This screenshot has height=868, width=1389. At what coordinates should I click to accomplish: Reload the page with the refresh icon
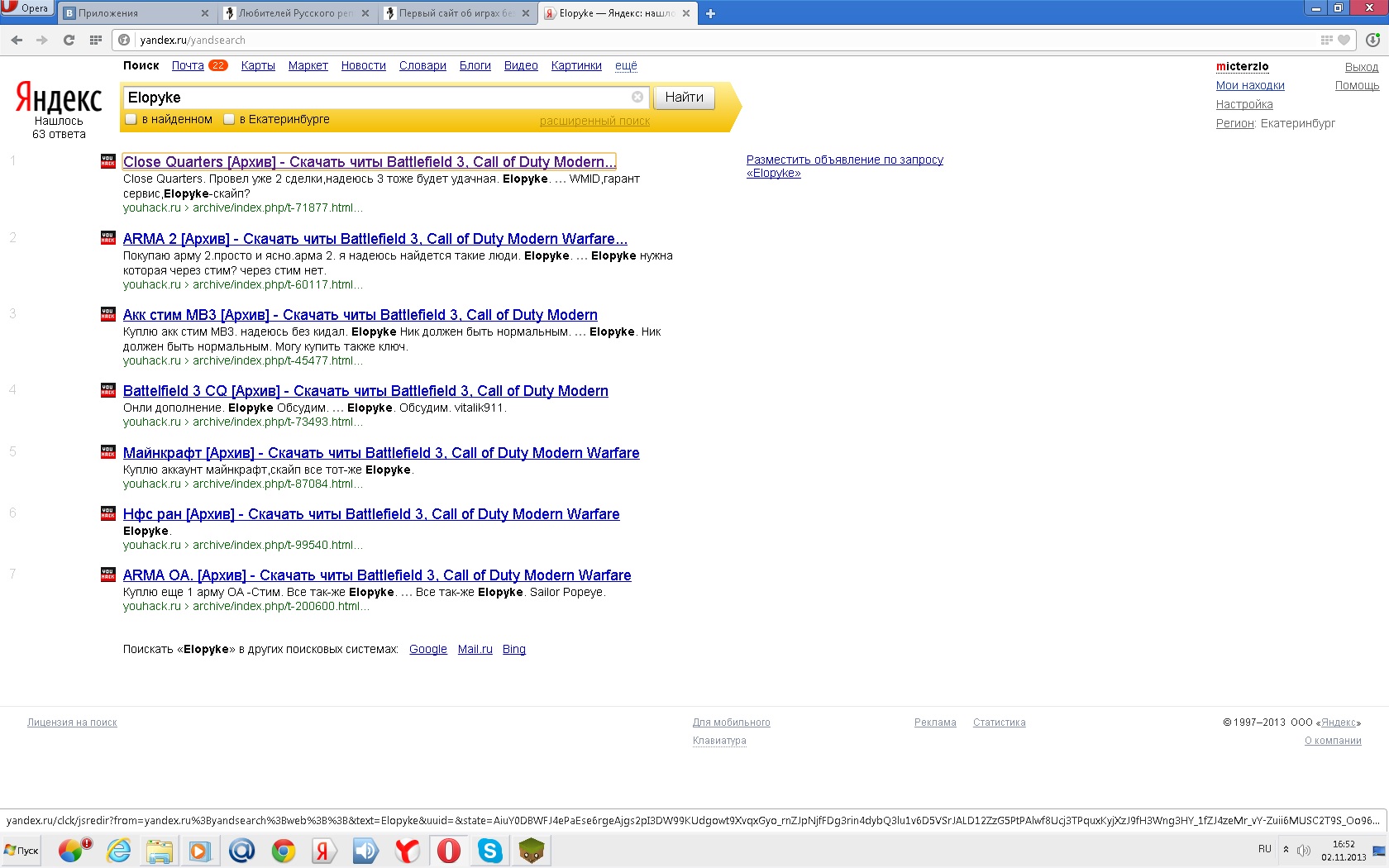pyautogui.click(x=69, y=40)
